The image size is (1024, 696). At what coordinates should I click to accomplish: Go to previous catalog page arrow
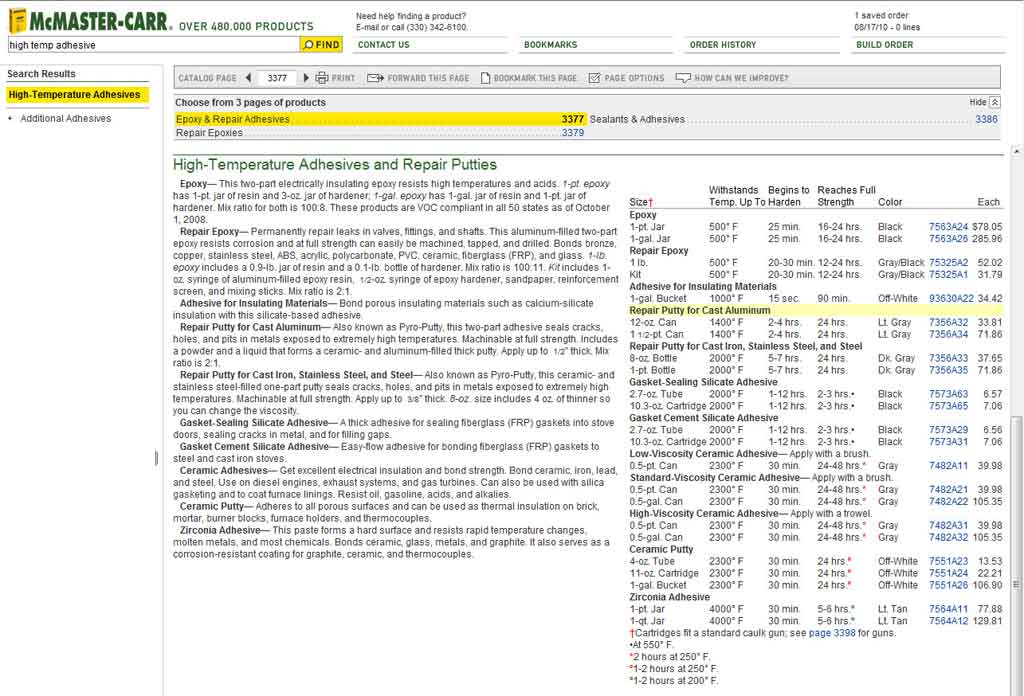[x=246, y=78]
